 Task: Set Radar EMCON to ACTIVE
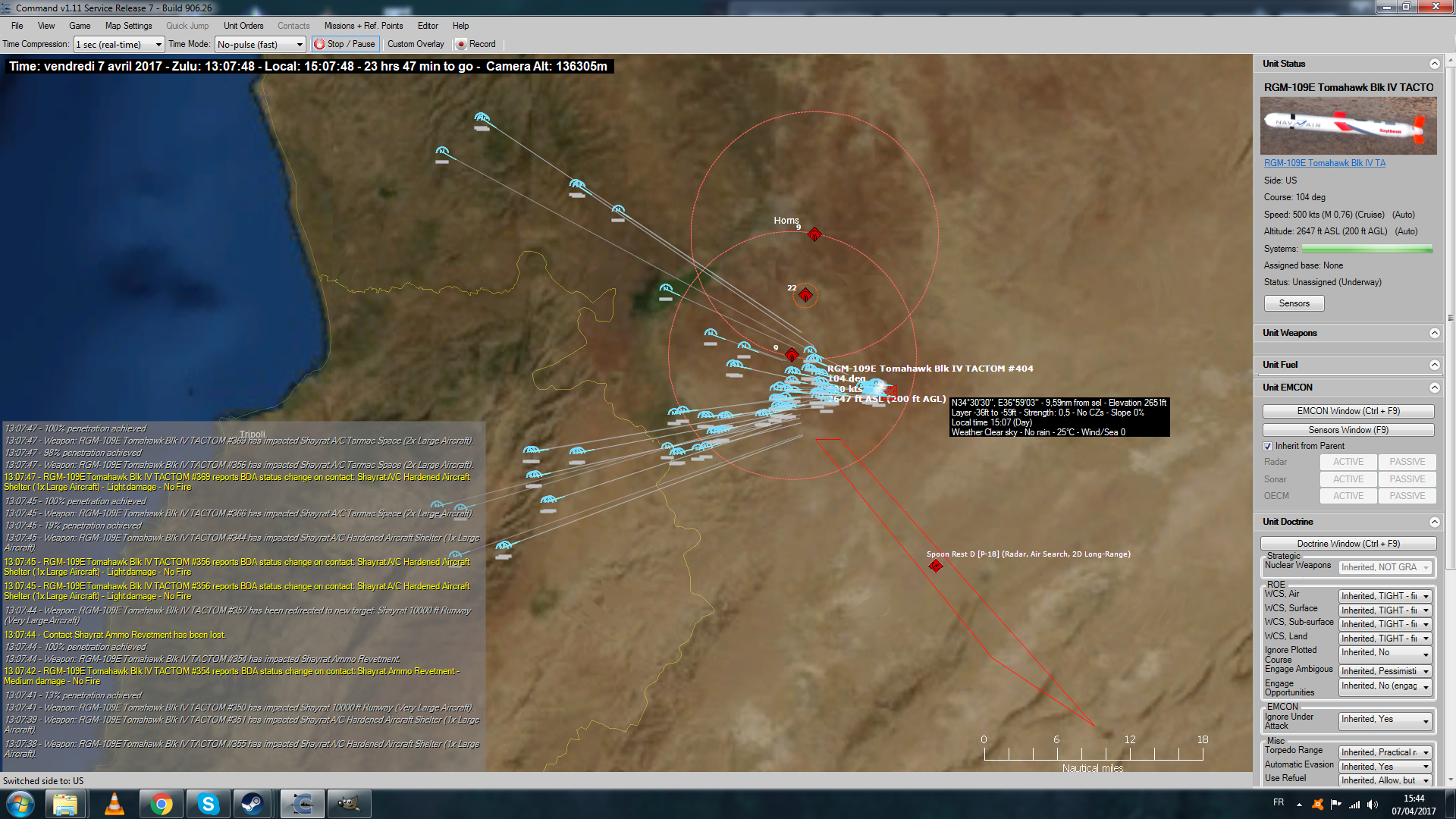(x=1348, y=462)
